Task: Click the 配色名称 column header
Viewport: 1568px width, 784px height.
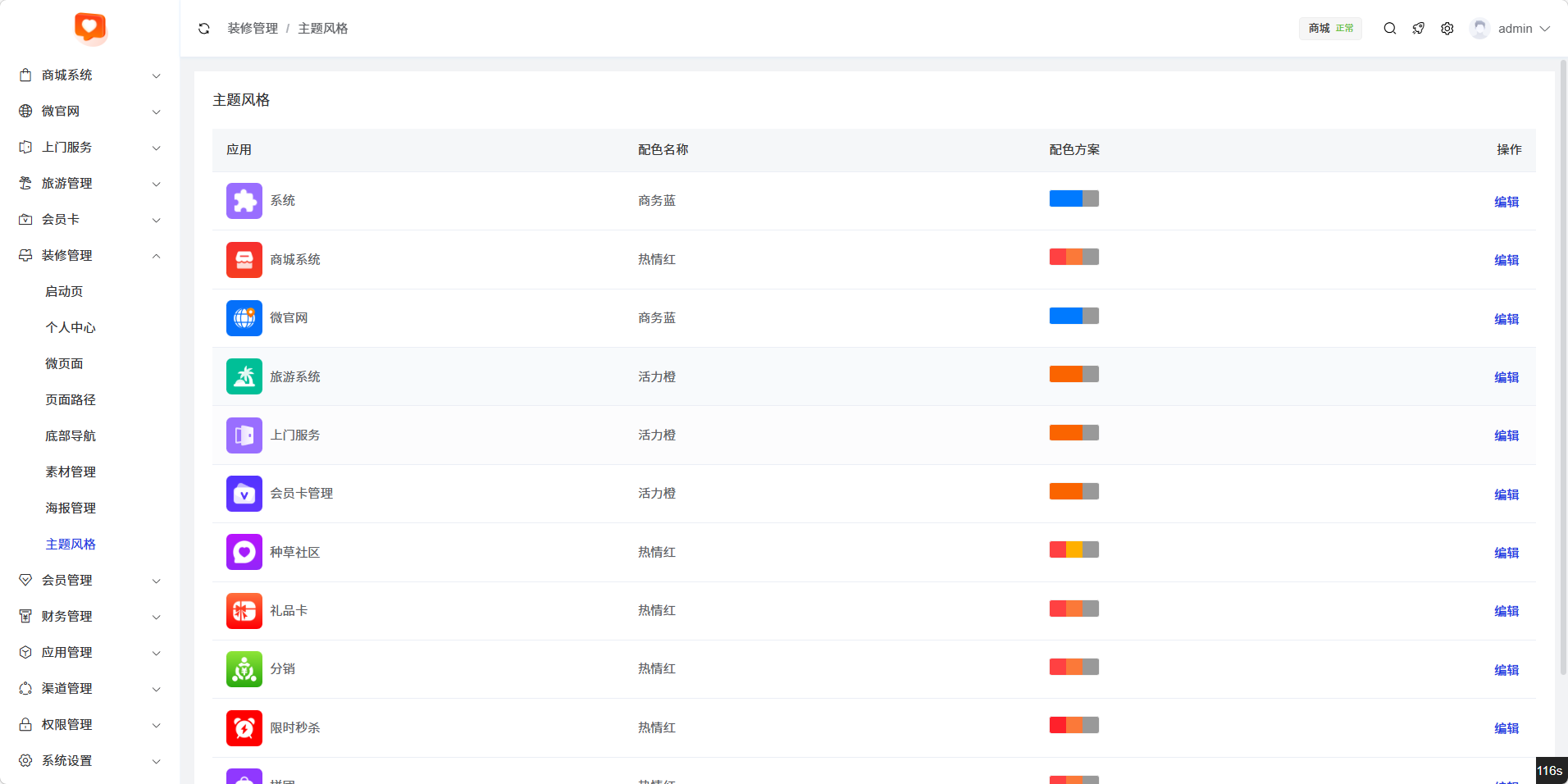Action: click(663, 149)
